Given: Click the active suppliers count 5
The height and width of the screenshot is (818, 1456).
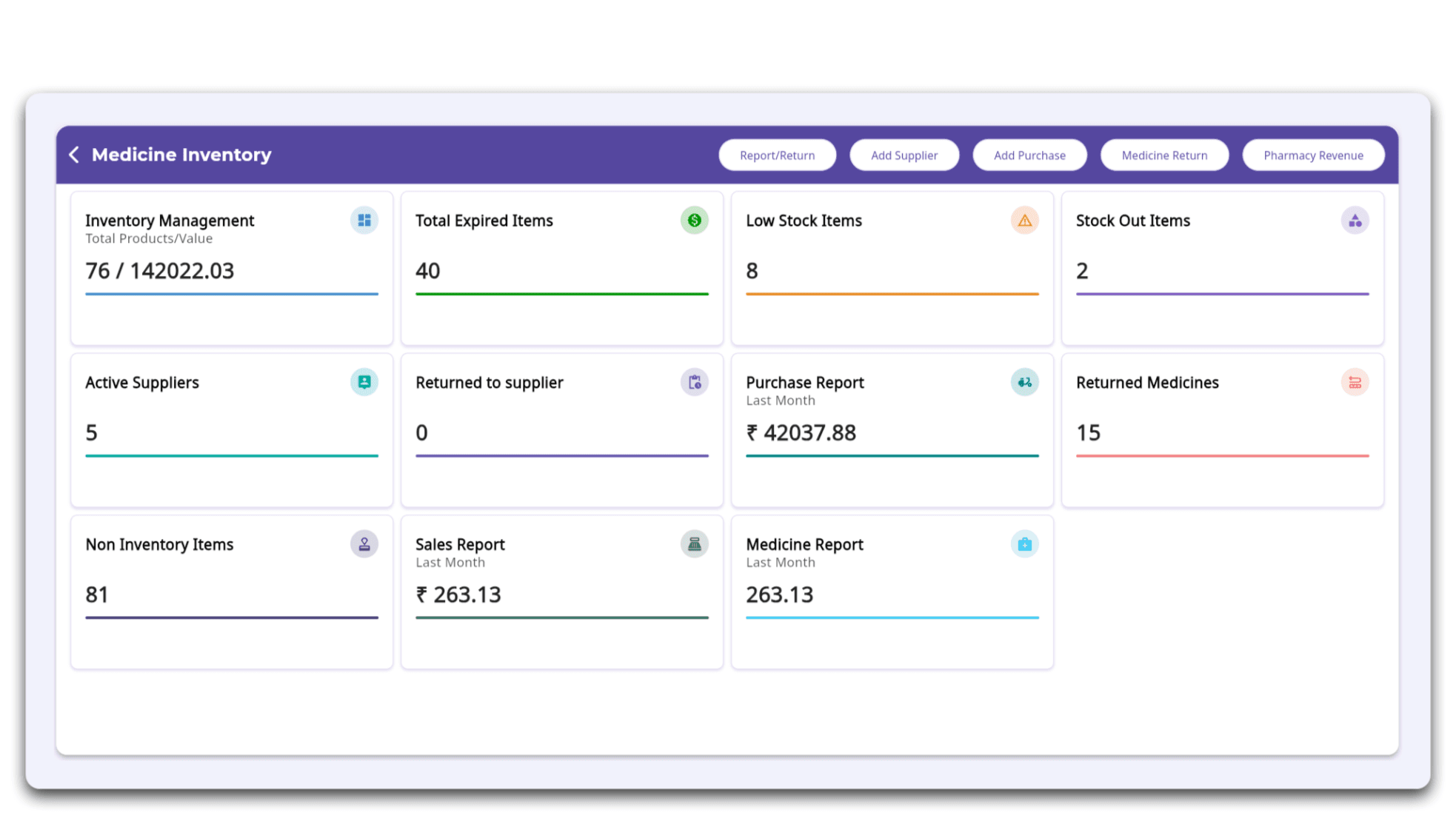Looking at the screenshot, I should click(x=92, y=432).
